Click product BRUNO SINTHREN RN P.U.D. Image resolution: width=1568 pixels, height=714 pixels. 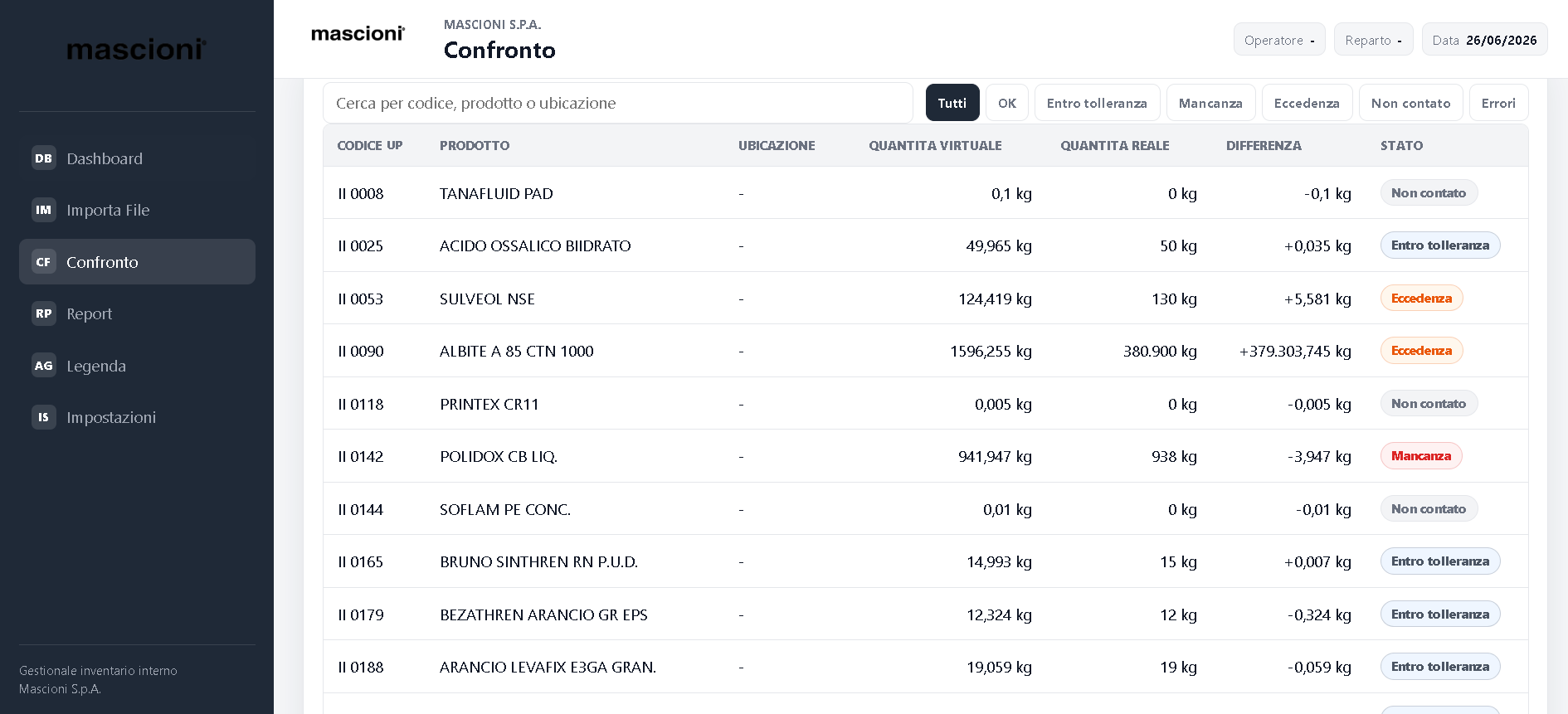[x=538, y=562]
